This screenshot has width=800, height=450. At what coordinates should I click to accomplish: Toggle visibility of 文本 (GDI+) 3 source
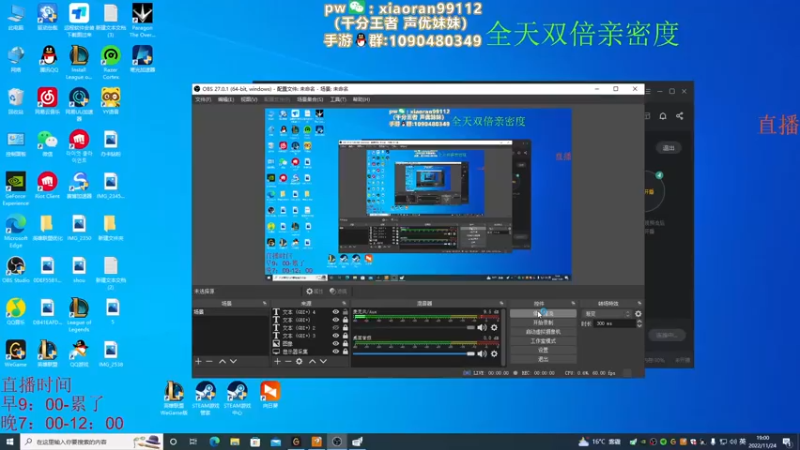pyautogui.click(x=335, y=336)
